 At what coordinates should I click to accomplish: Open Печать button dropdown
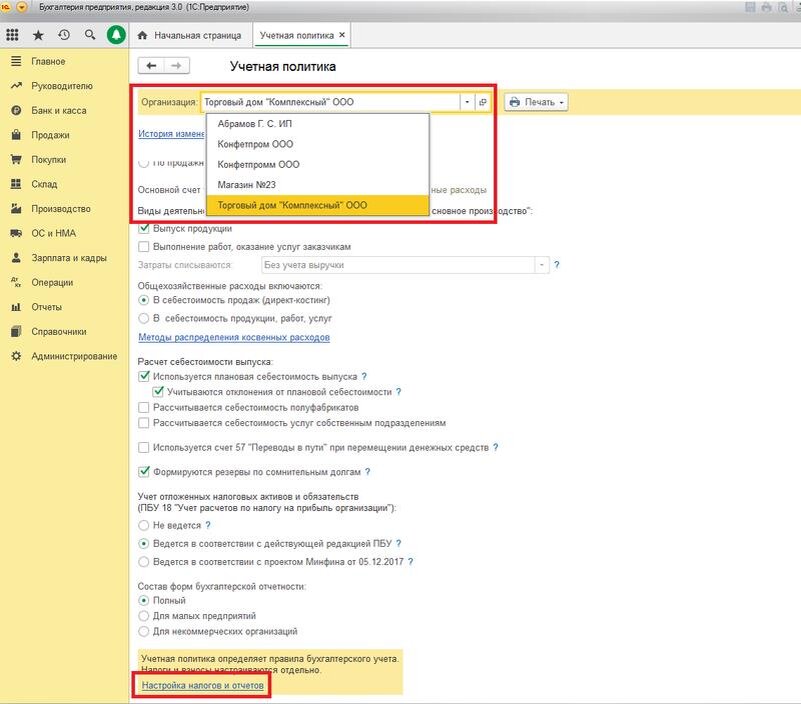[x=536, y=102]
